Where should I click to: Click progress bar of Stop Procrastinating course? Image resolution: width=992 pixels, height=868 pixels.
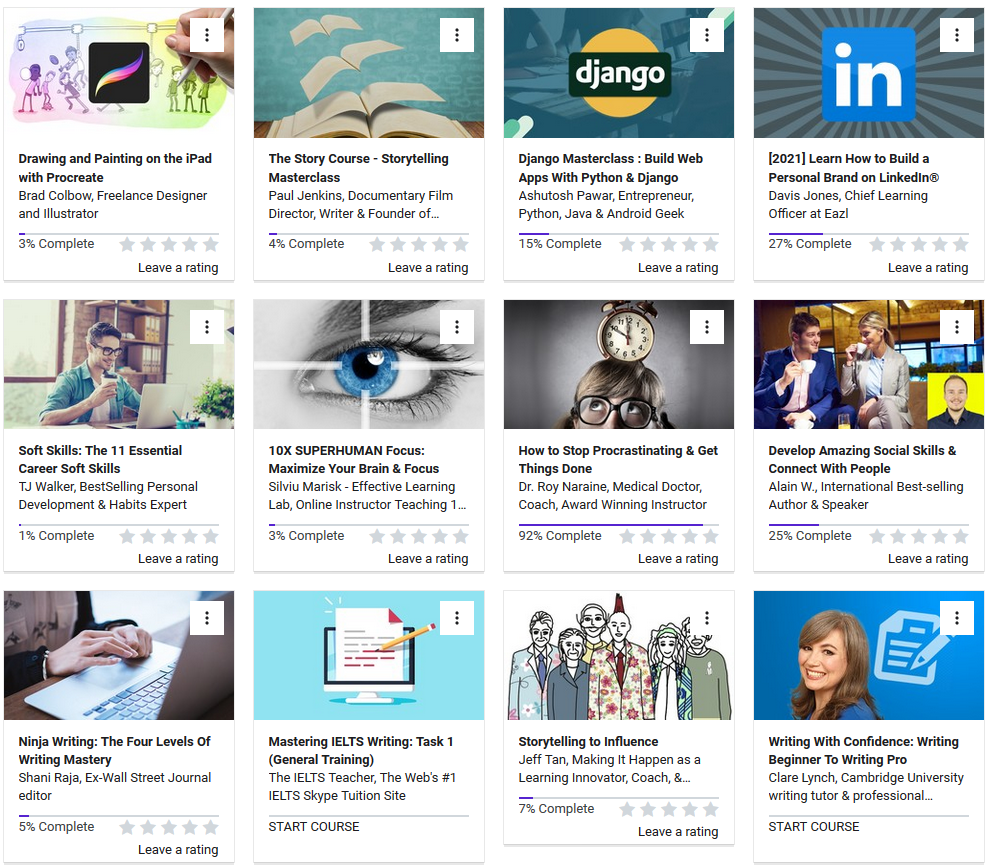(x=619, y=524)
